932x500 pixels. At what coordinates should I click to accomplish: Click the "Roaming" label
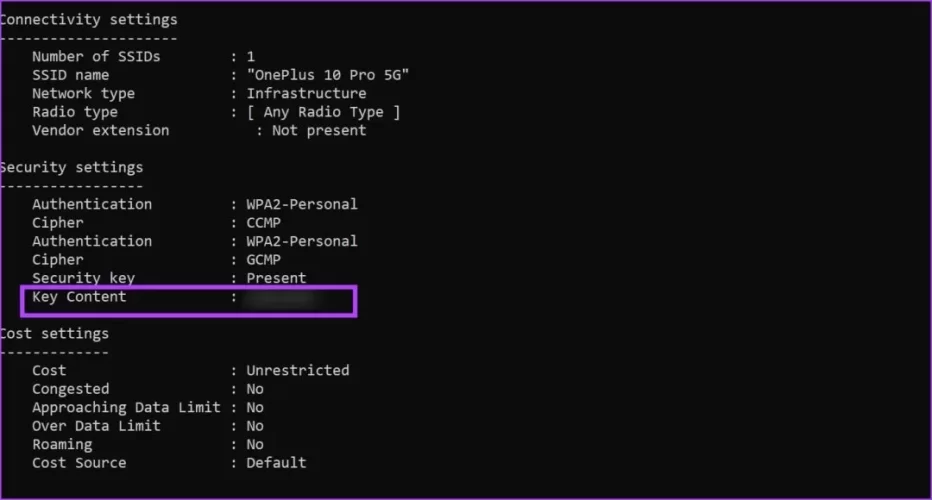tap(62, 444)
